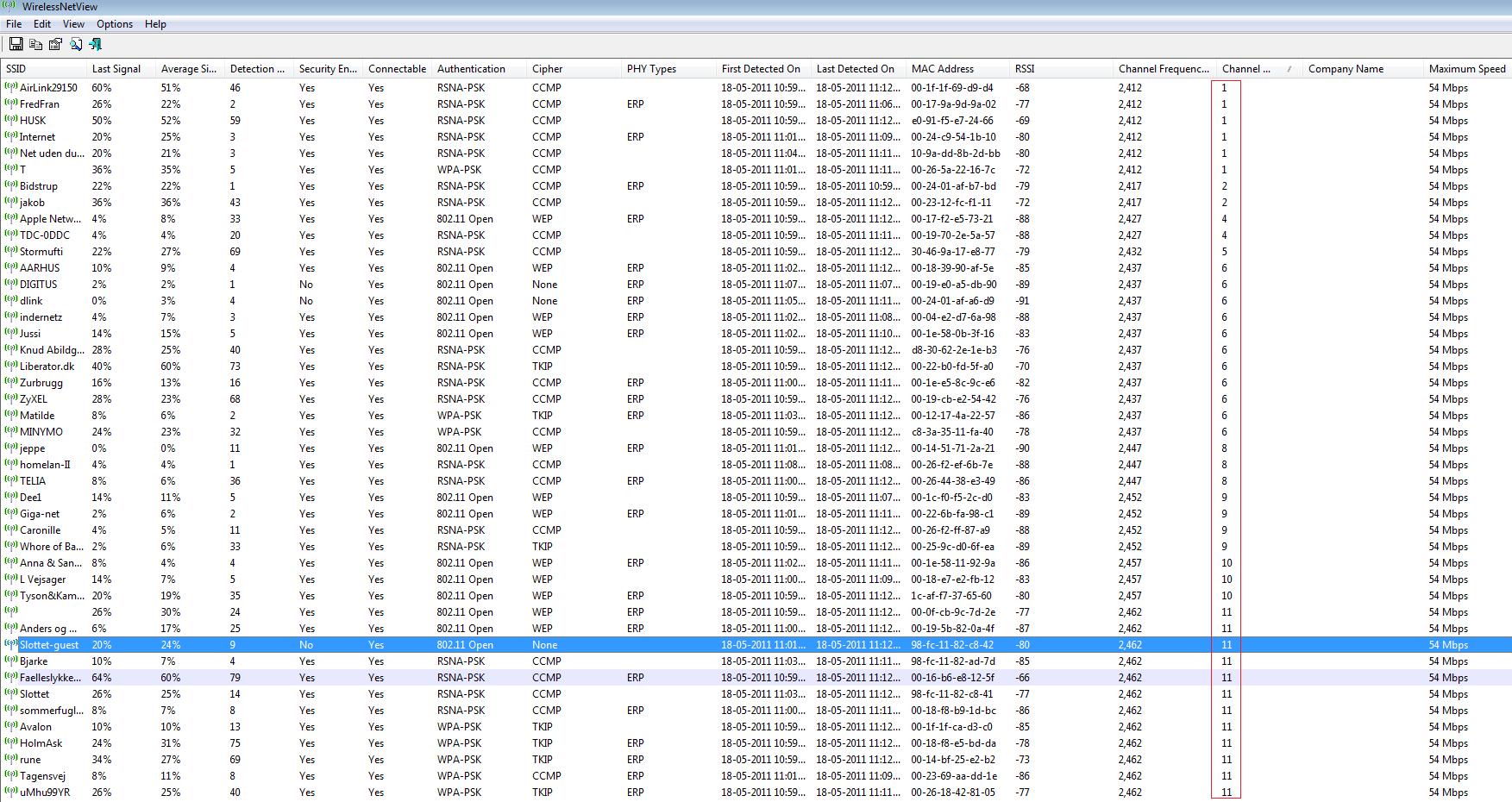Viewport: 1512px width, 802px height.
Task: Open the File menu
Action: tap(14, 24)
